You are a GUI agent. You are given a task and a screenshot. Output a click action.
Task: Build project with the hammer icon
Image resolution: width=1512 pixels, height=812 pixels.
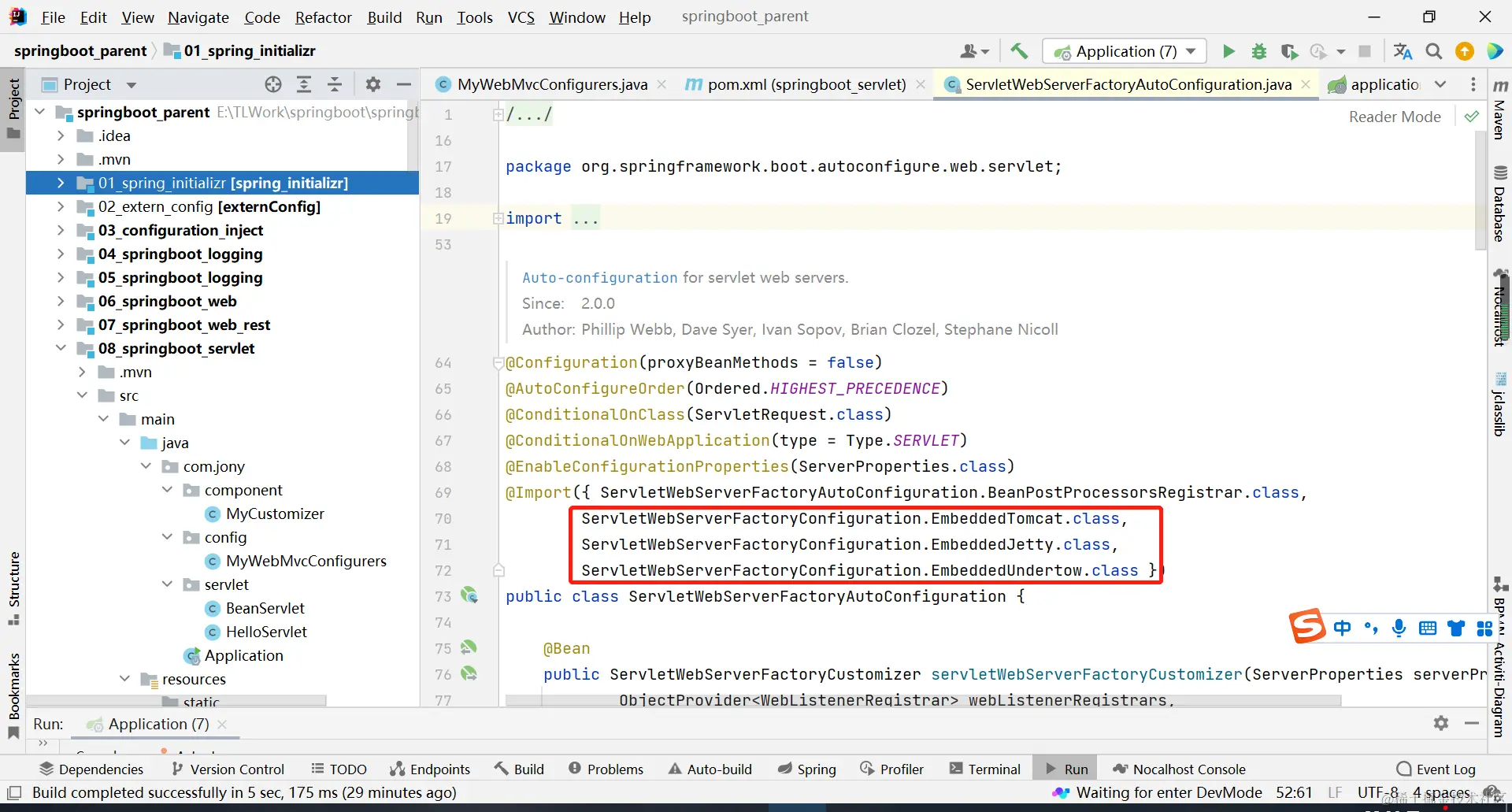1019,51
